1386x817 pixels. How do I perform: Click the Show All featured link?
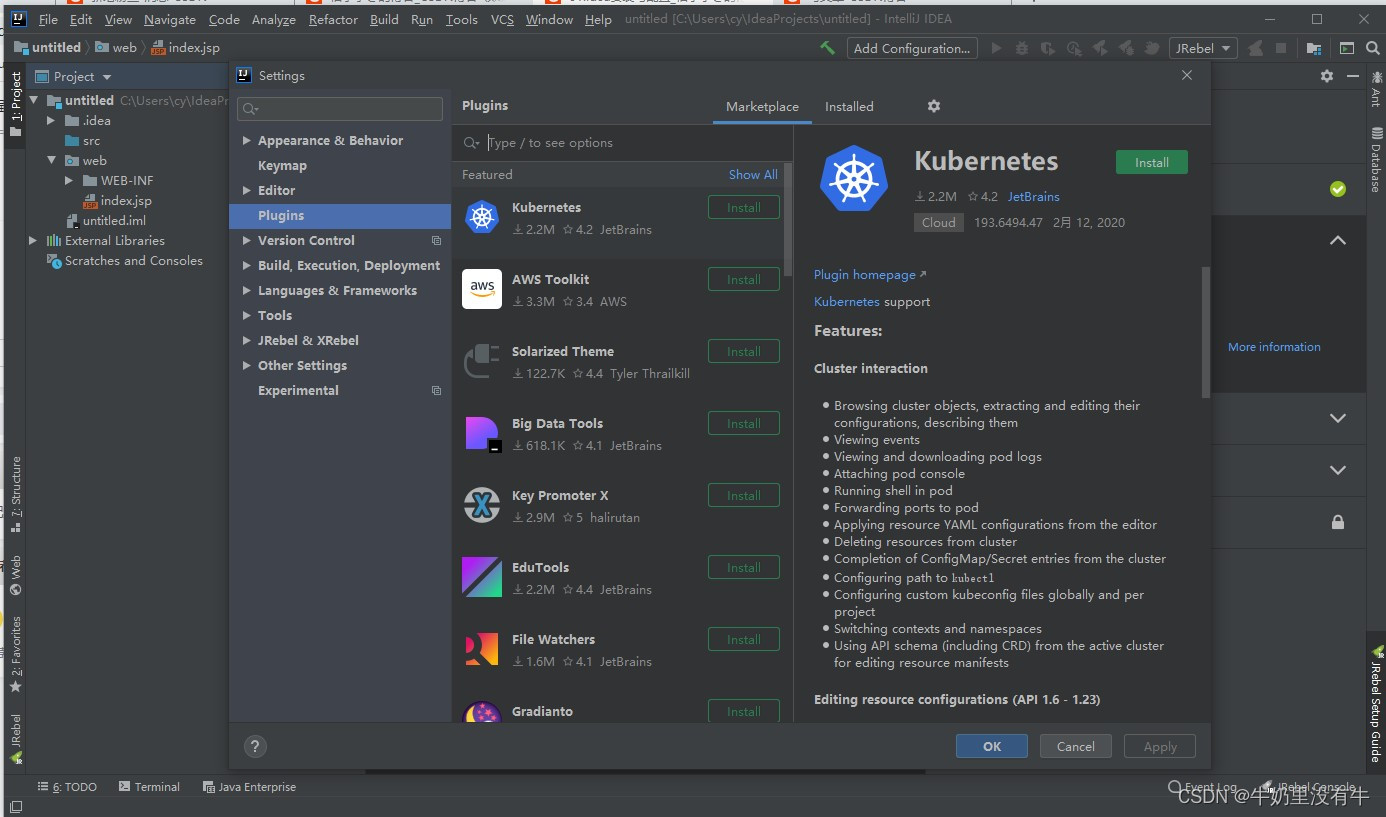coord(753,174)
